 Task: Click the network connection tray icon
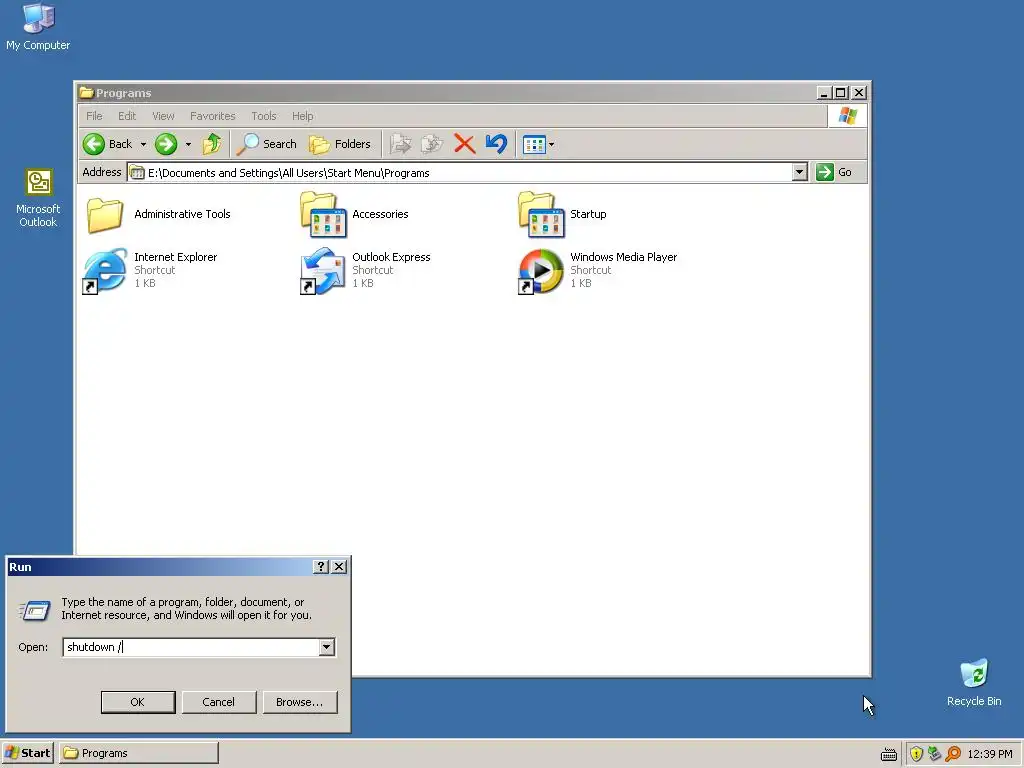[935, 754]
